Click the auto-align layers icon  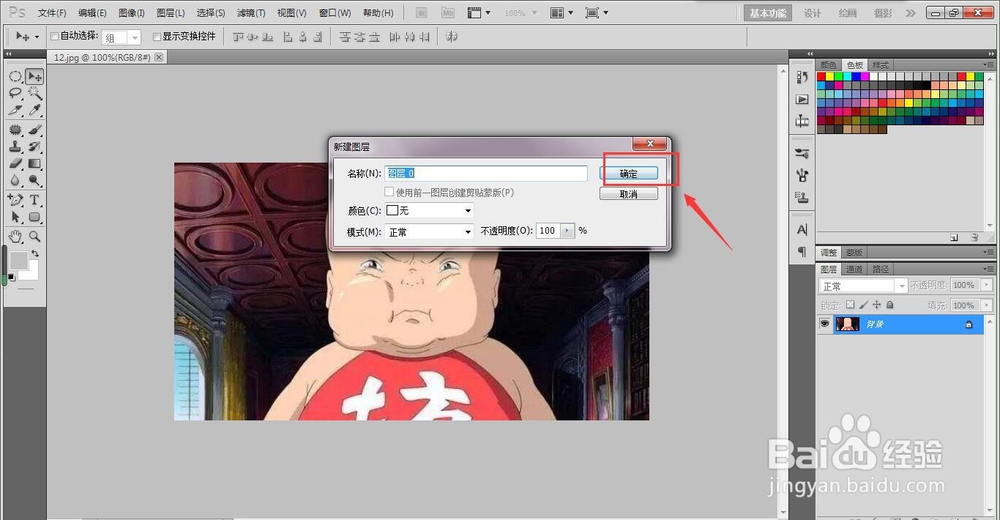tap(452, 37)
